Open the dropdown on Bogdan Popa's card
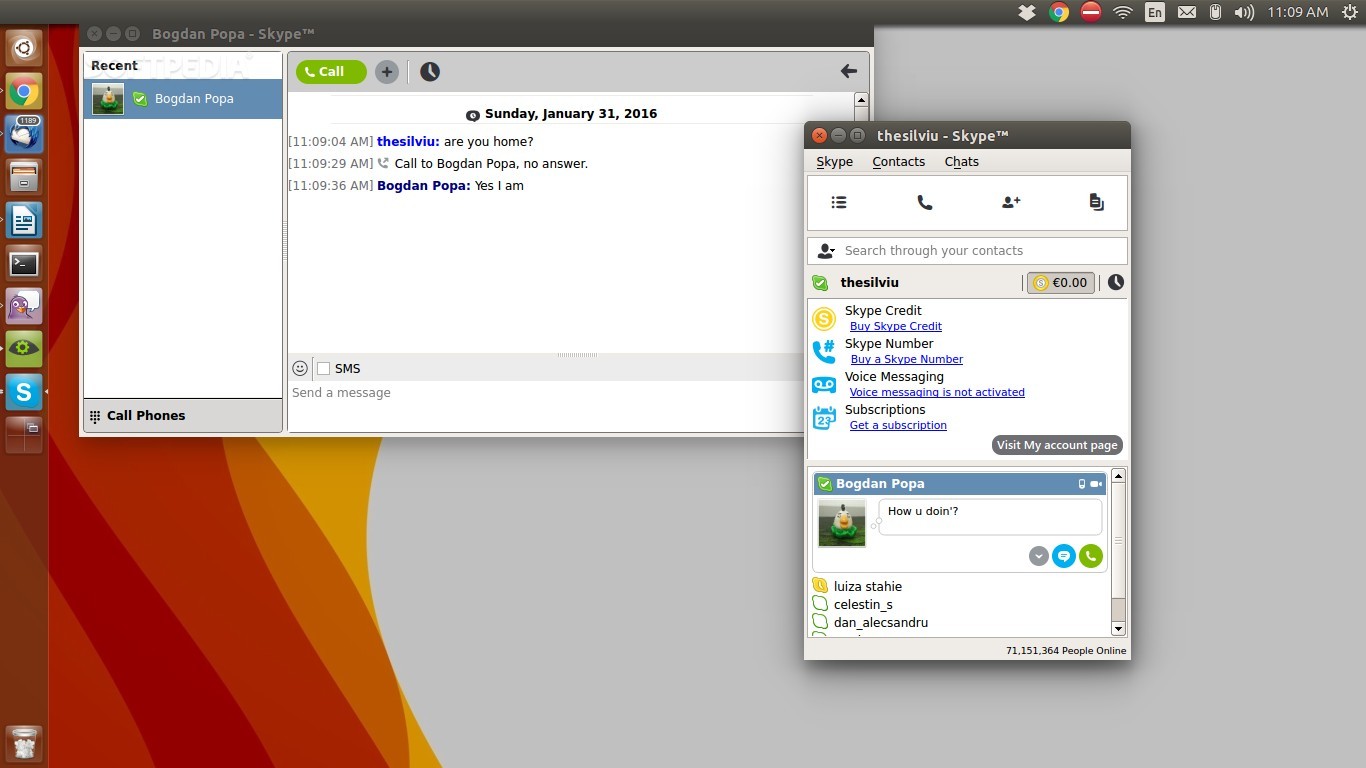Viewport: 1366px width, 768px height. (x=1038, y=556)
